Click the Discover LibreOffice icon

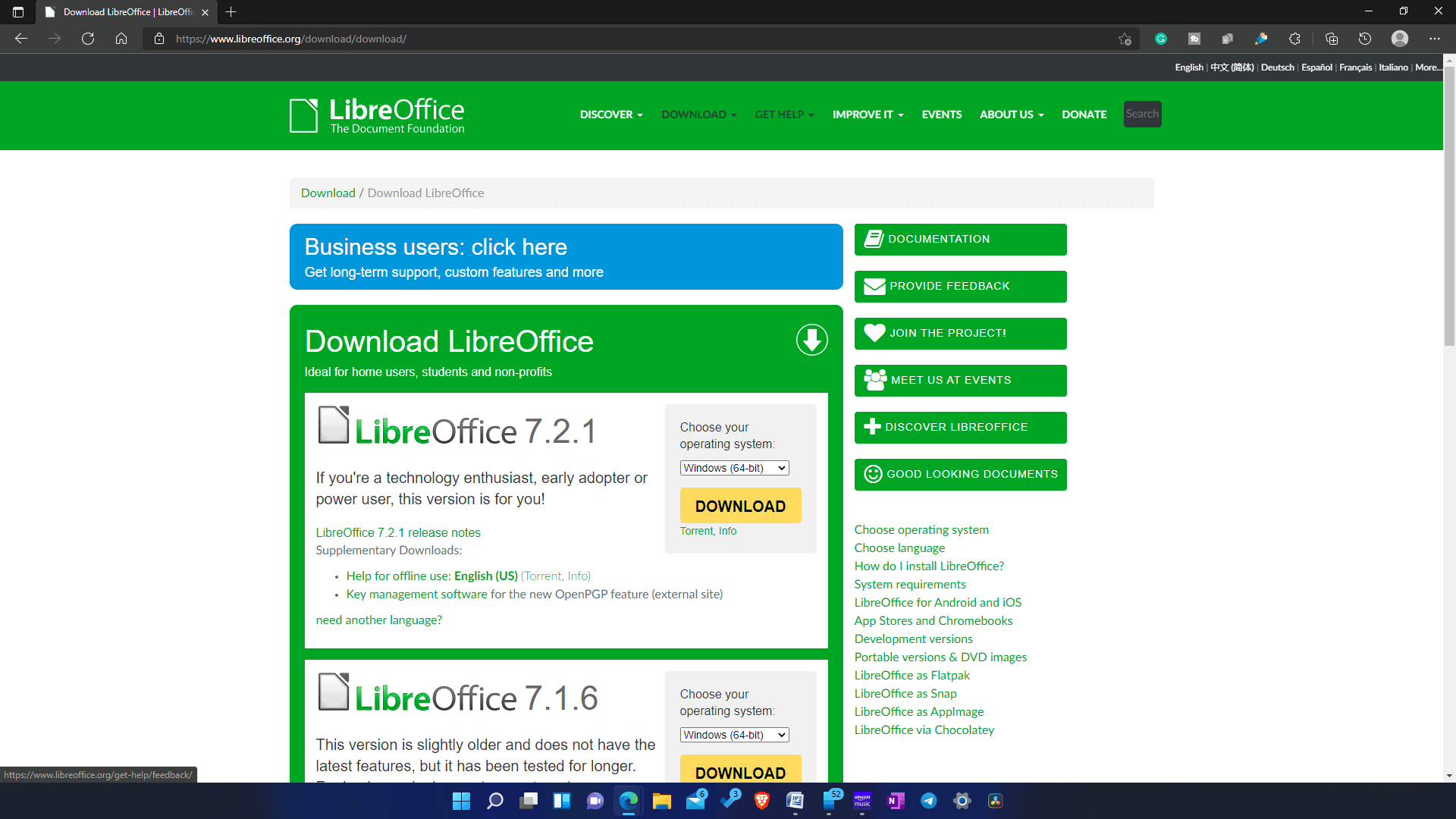pyautogui.click(x=873, y=427)
